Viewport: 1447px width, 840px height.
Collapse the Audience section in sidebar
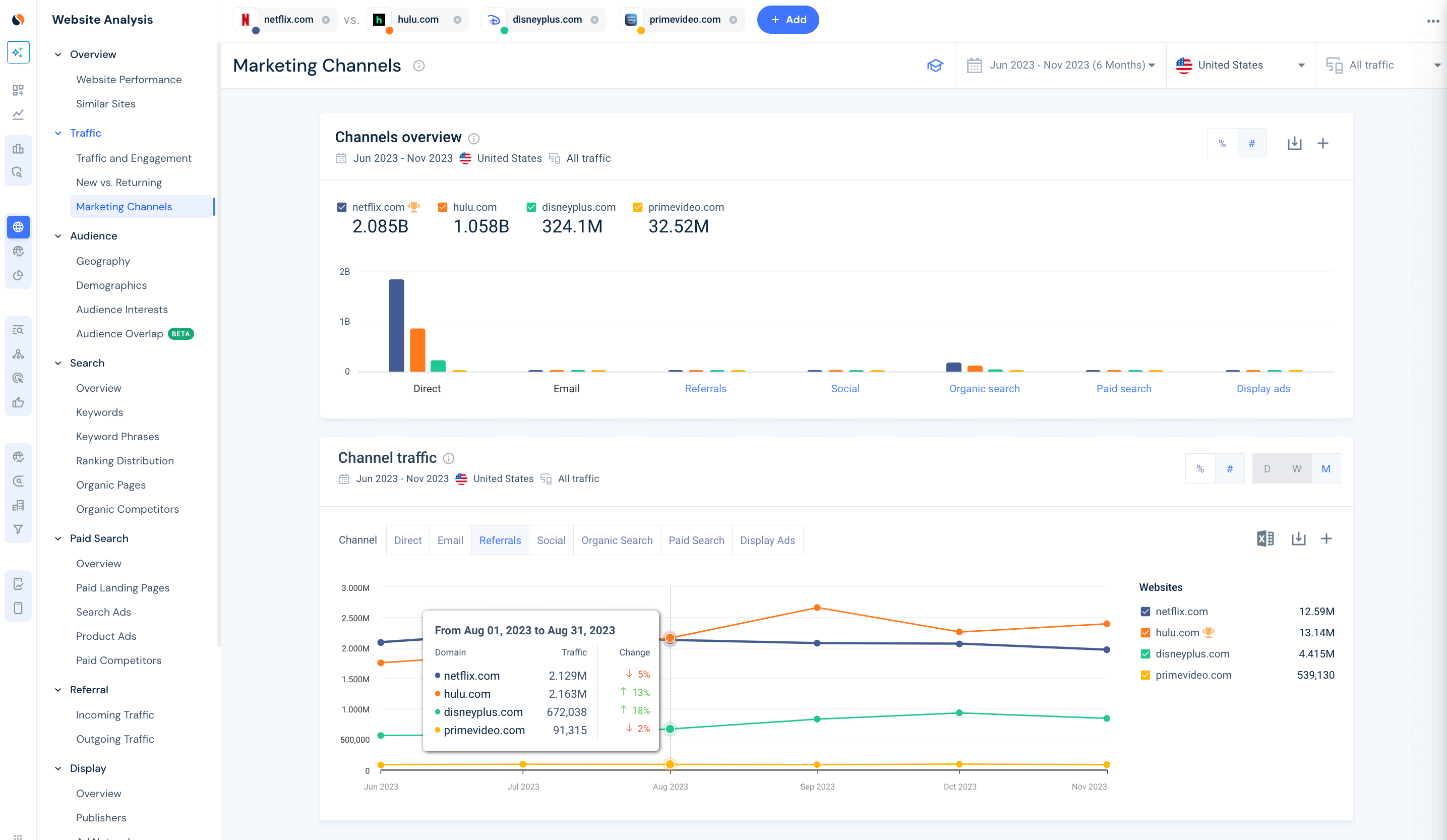click(58, 236)
